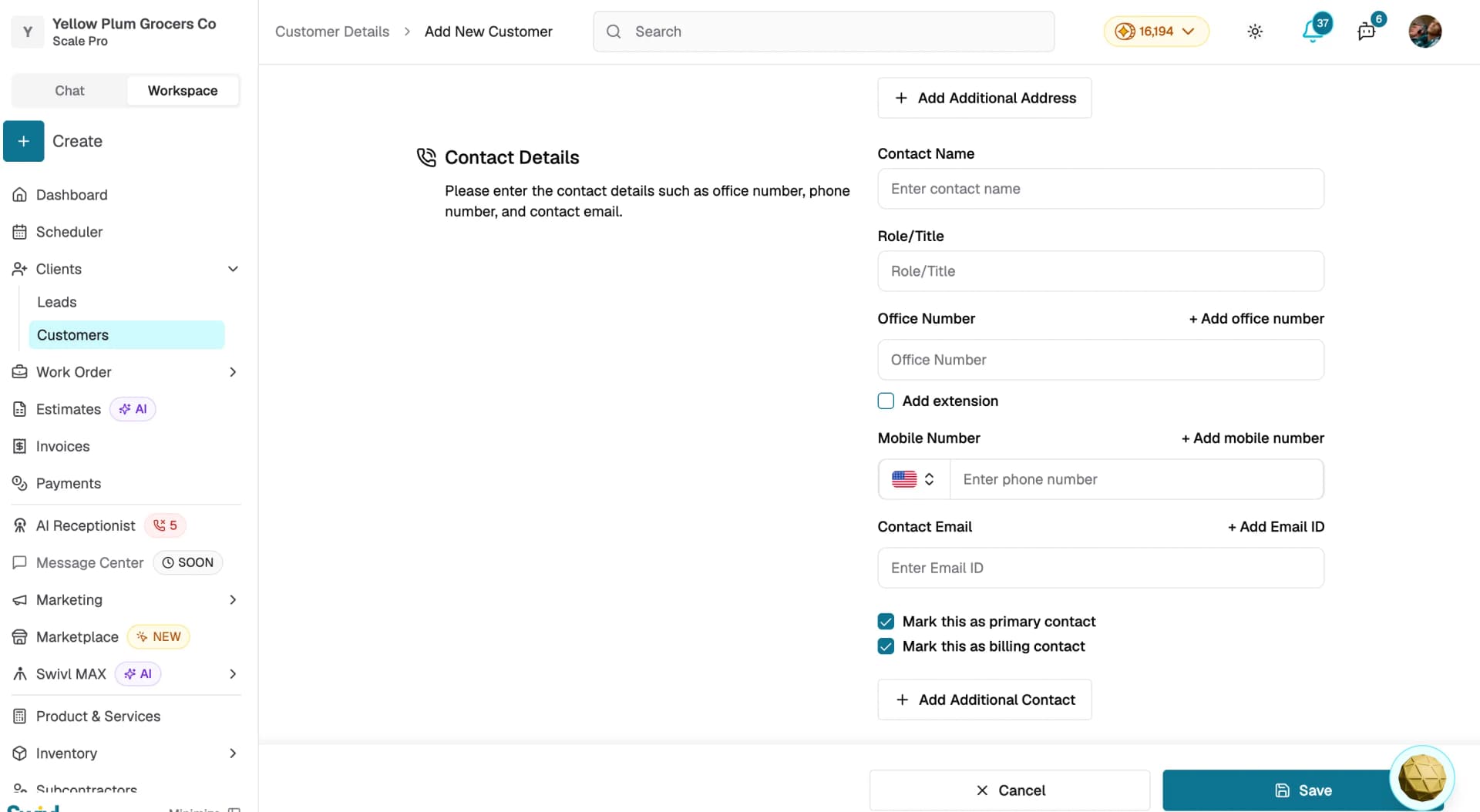Focus the Office Number field

coord(1101,360)
